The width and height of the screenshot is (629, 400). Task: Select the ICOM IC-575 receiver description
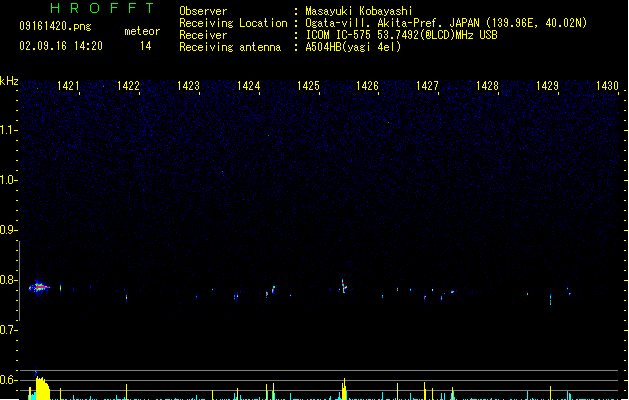pos(402,35)
